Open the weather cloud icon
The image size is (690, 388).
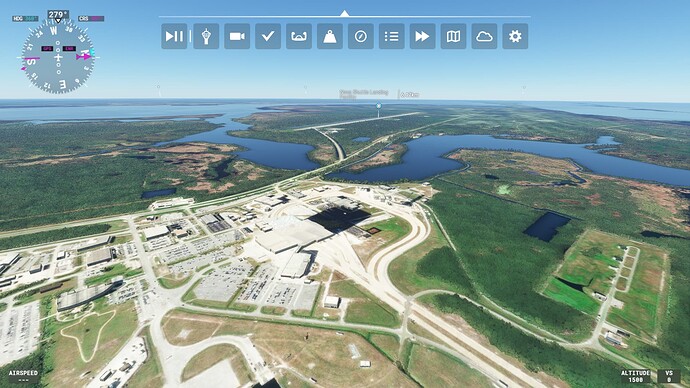484,36
